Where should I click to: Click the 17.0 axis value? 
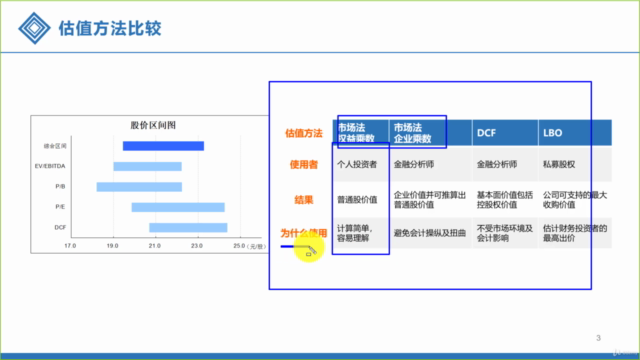pyautogui.click(x=70, y=246)
